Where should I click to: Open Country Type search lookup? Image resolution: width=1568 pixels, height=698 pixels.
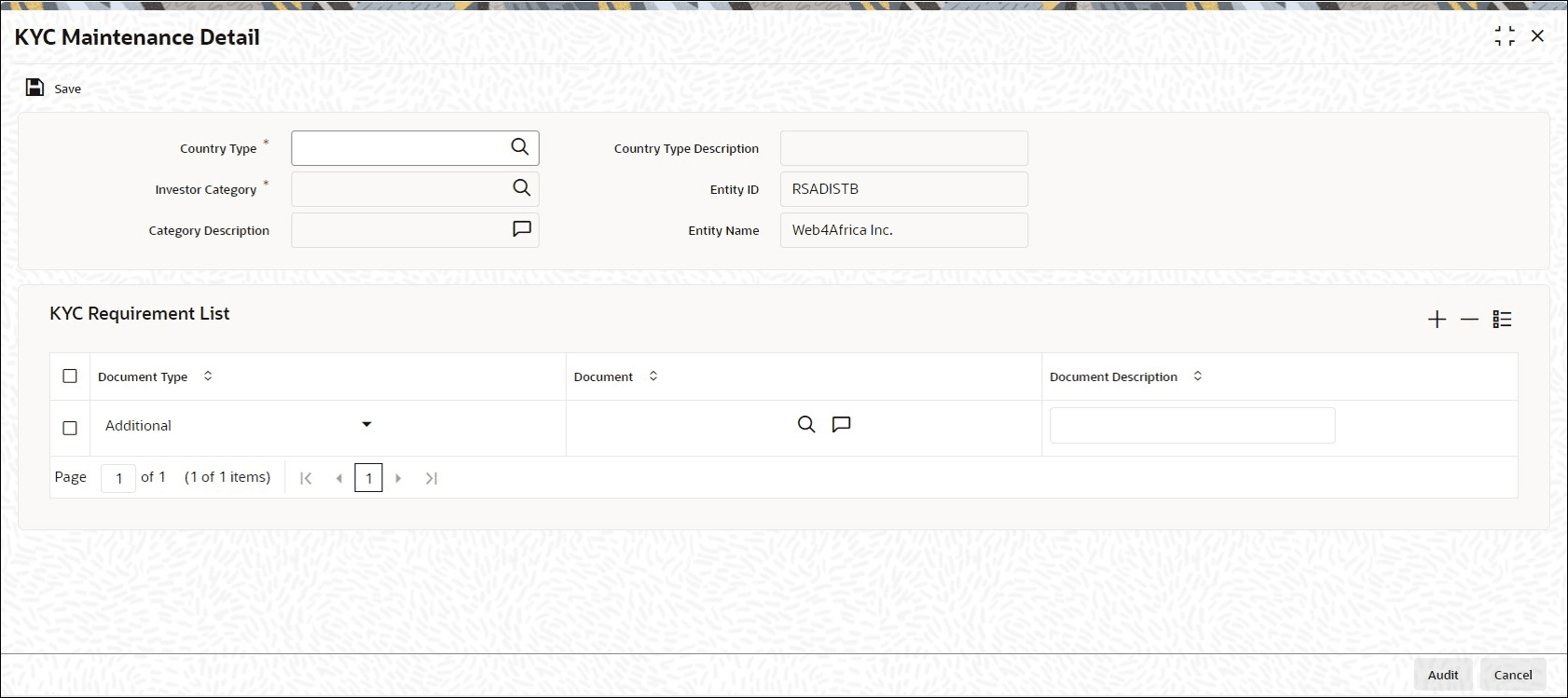click(519, 147)
